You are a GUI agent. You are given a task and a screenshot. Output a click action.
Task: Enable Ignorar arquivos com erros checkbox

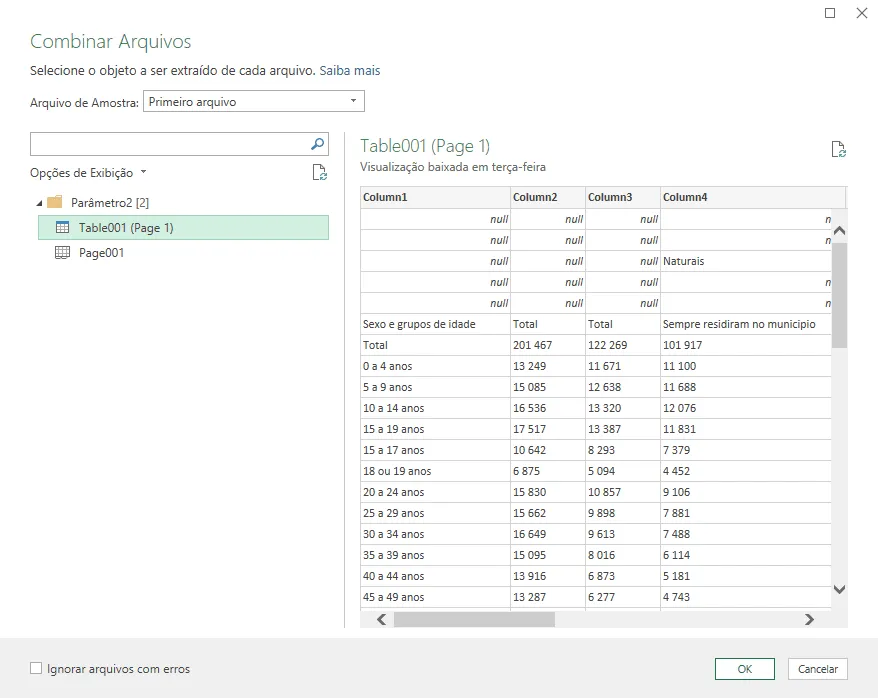pyautogui.click(x=36, y=668)
